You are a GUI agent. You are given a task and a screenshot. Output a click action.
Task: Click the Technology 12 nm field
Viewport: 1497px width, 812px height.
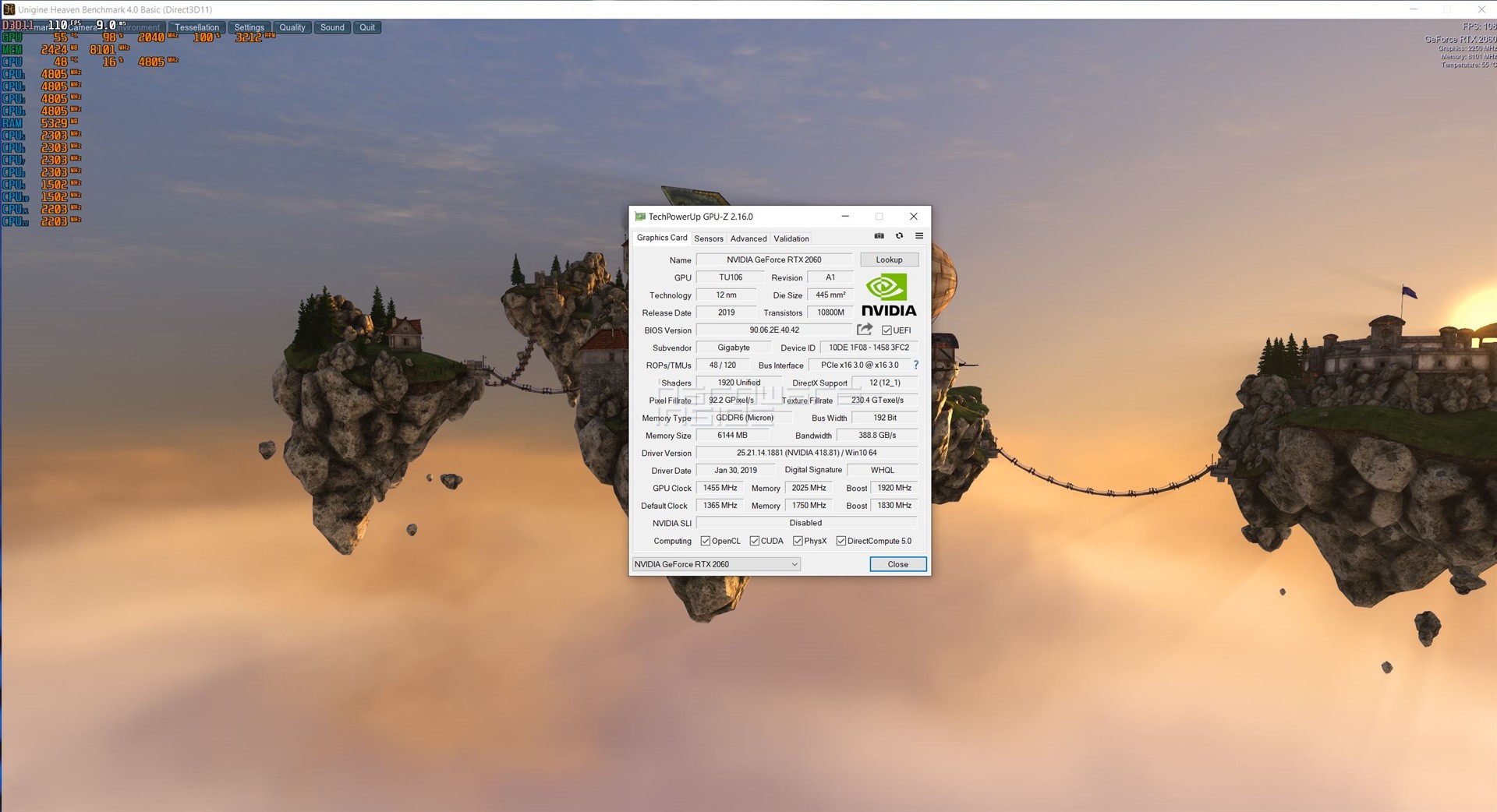point(726,295)
